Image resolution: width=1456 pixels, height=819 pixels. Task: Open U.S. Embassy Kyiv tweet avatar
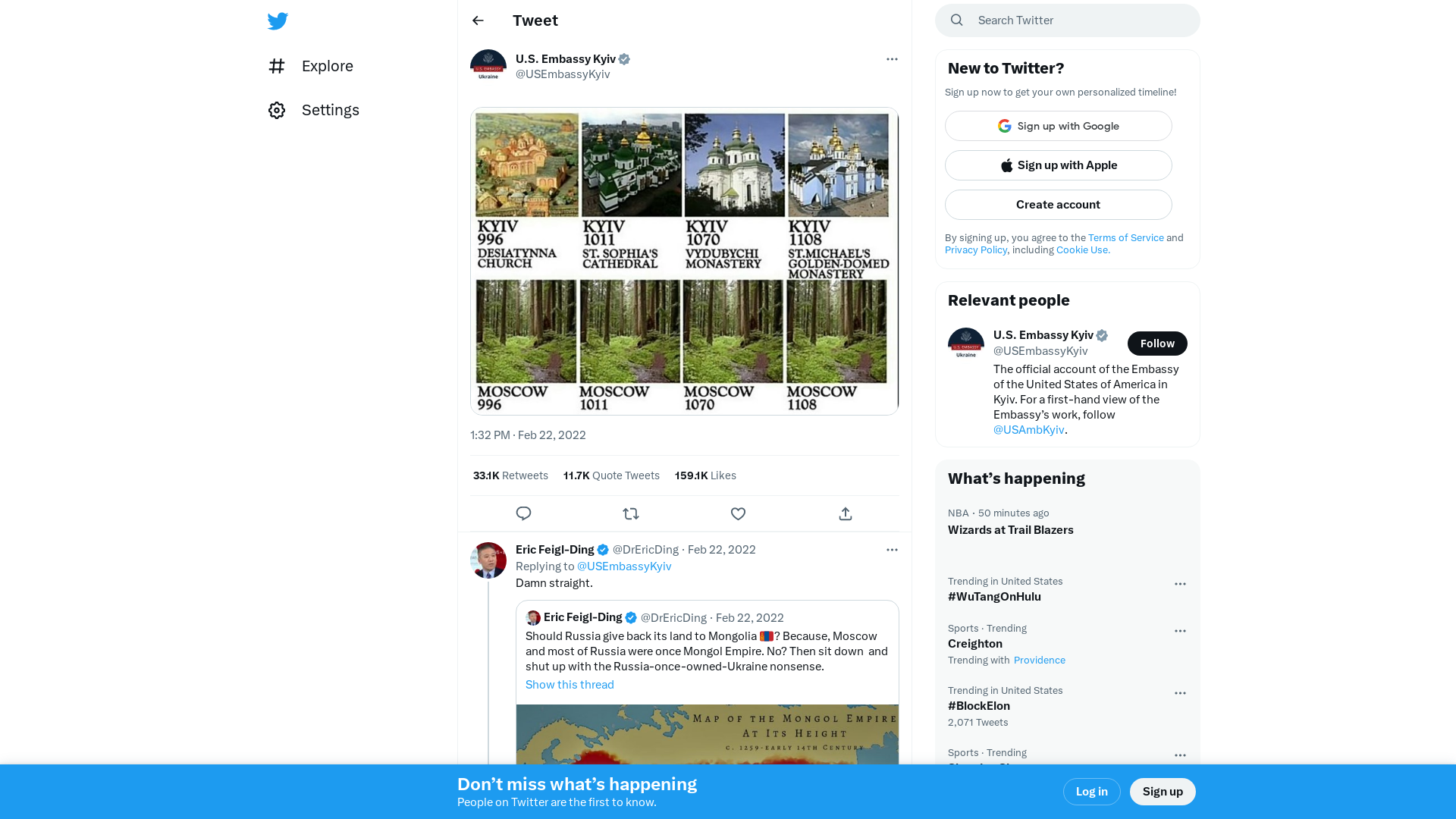[x=488, y=67]
